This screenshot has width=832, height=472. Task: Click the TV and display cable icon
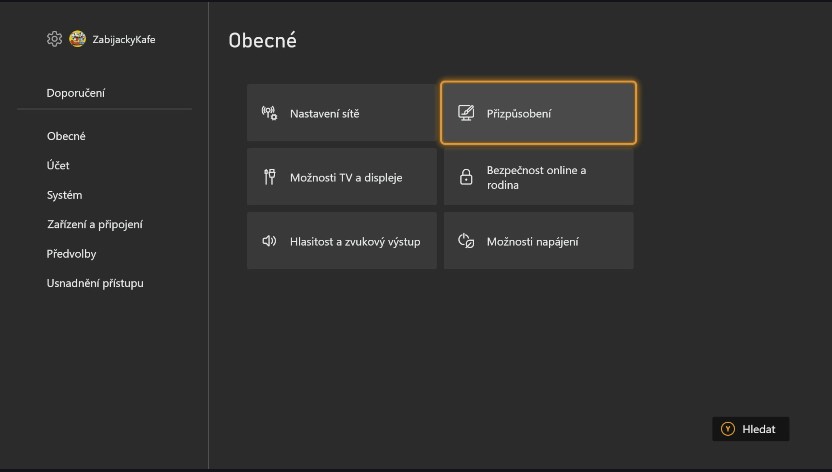tap(269, 177)
